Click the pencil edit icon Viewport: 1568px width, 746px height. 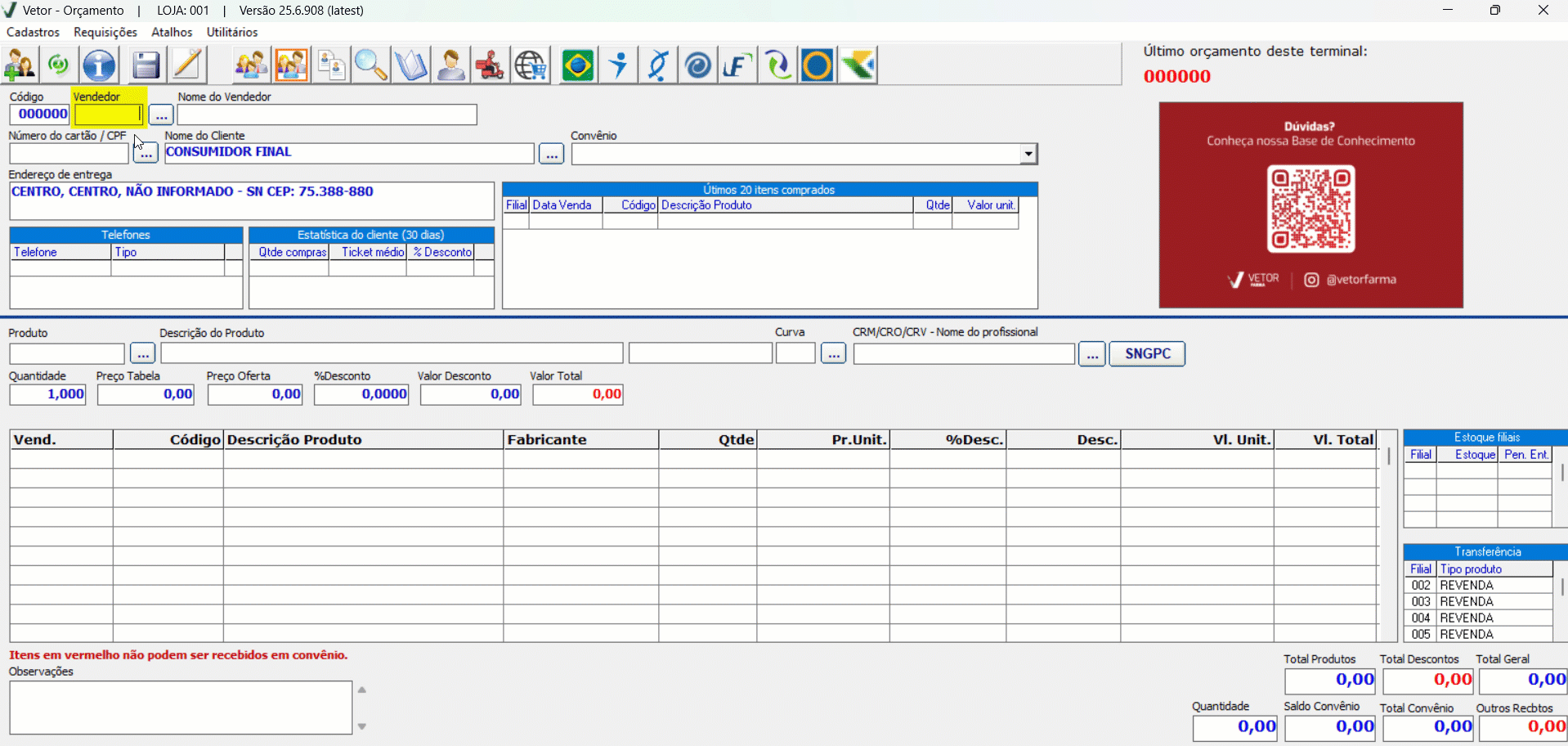(x=187, y=65)
